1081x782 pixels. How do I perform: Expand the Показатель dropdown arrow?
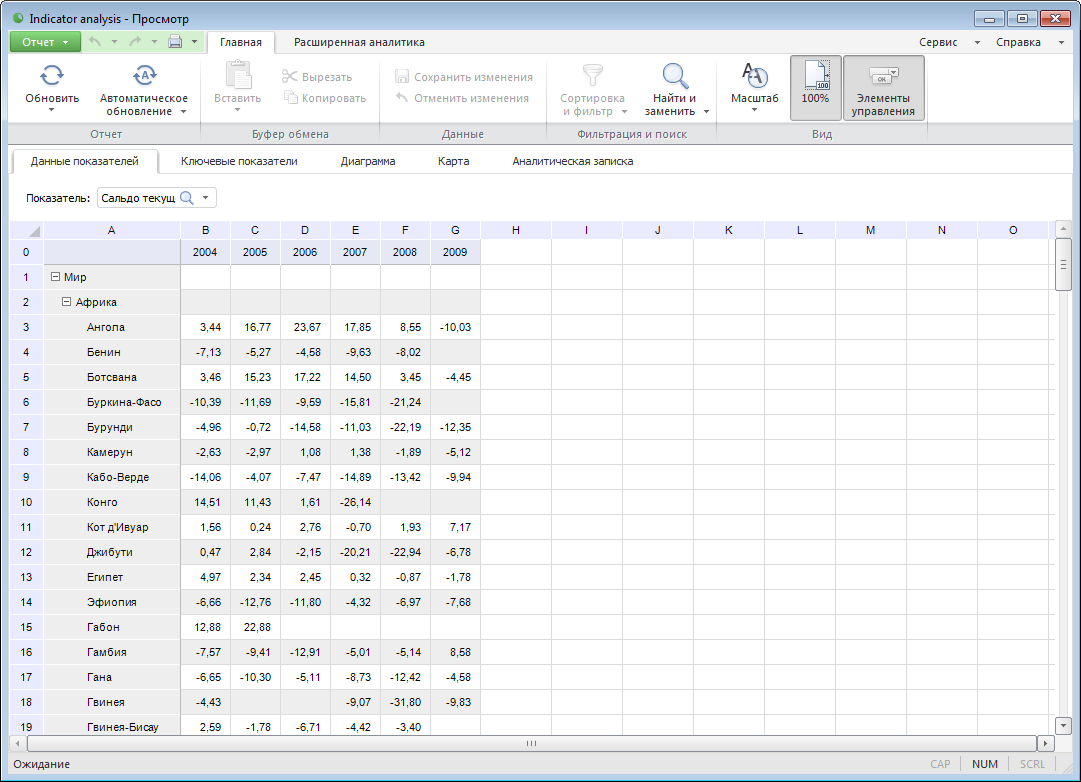point(206,198)
